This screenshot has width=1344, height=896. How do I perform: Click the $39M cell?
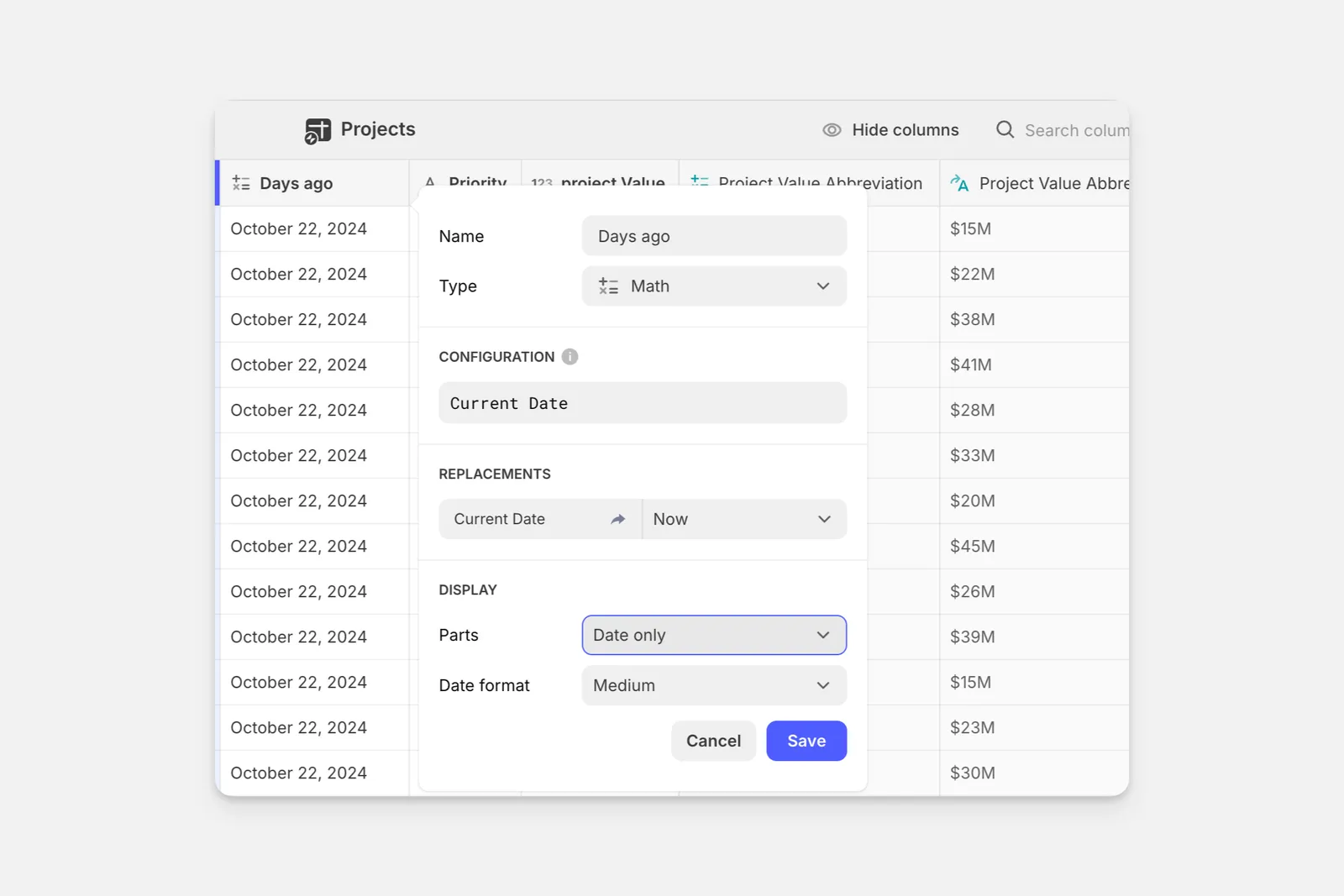coord(1034,637)
